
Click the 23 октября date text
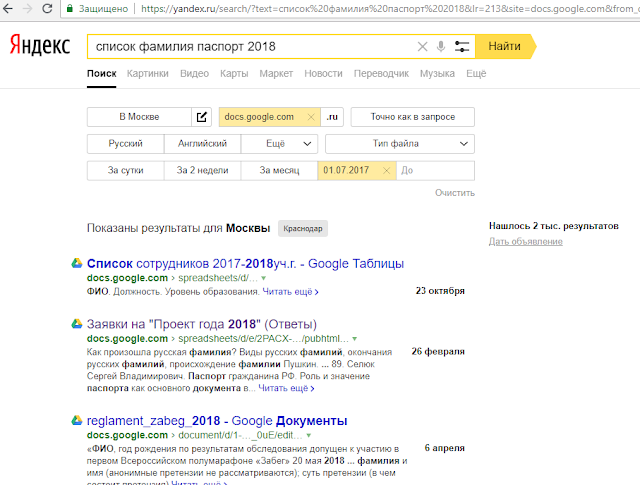pyautogui.click(x=440, y=291)
